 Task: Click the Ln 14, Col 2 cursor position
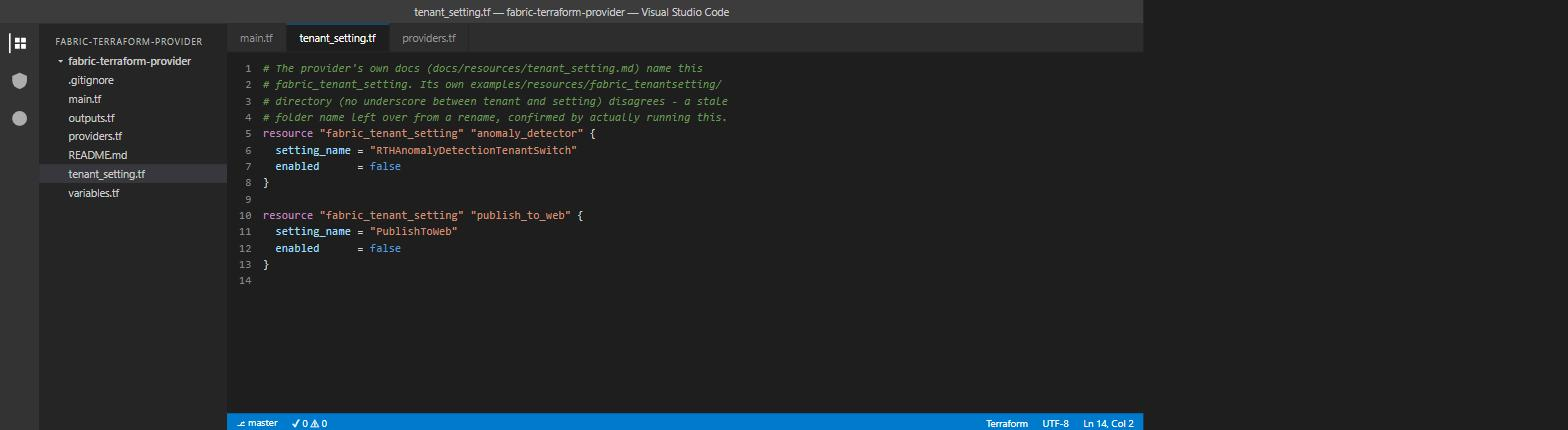click(x=1108, y=423)
